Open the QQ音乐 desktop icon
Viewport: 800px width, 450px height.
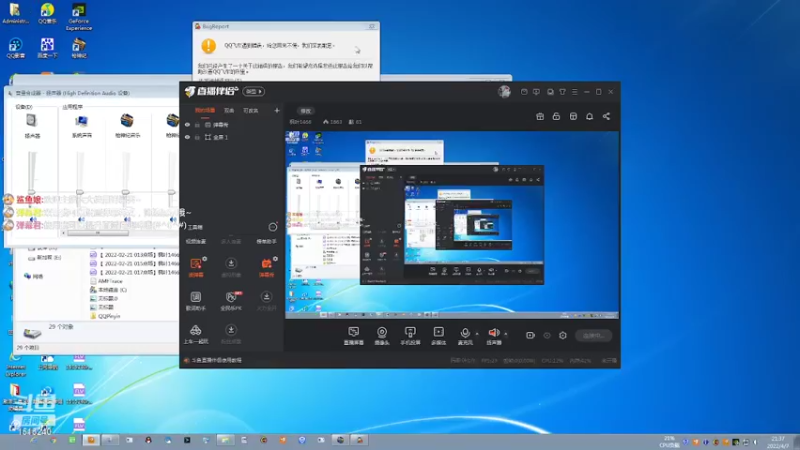pos(47,14)
